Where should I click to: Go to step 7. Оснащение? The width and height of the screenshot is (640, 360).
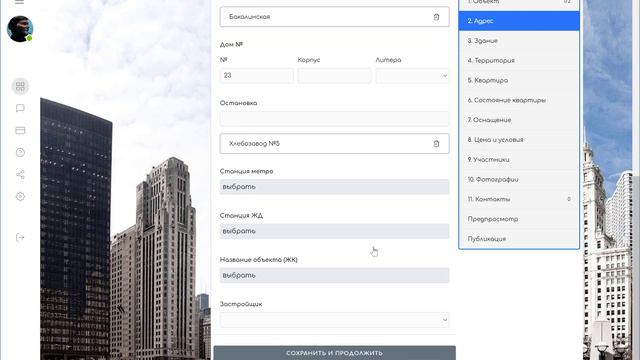coord(519,120)
